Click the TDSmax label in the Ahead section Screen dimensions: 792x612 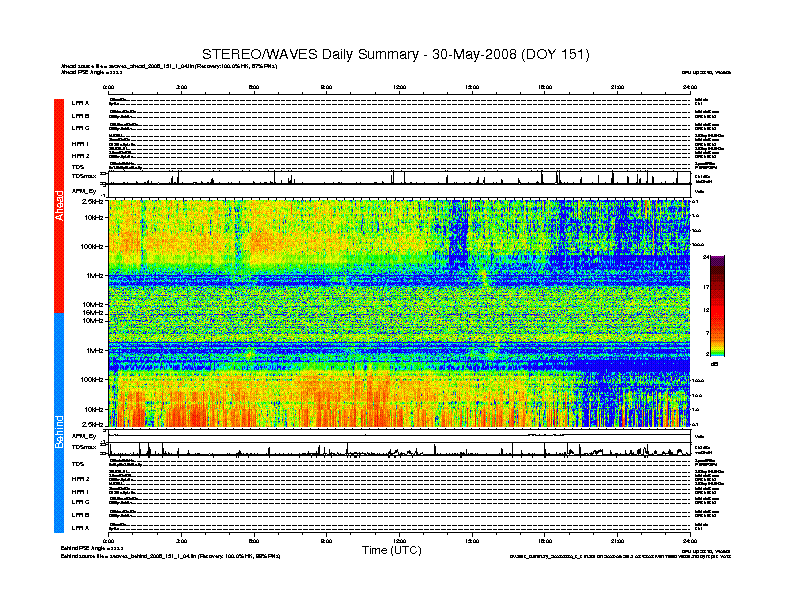pyautogui.click(x=84, y=176)
